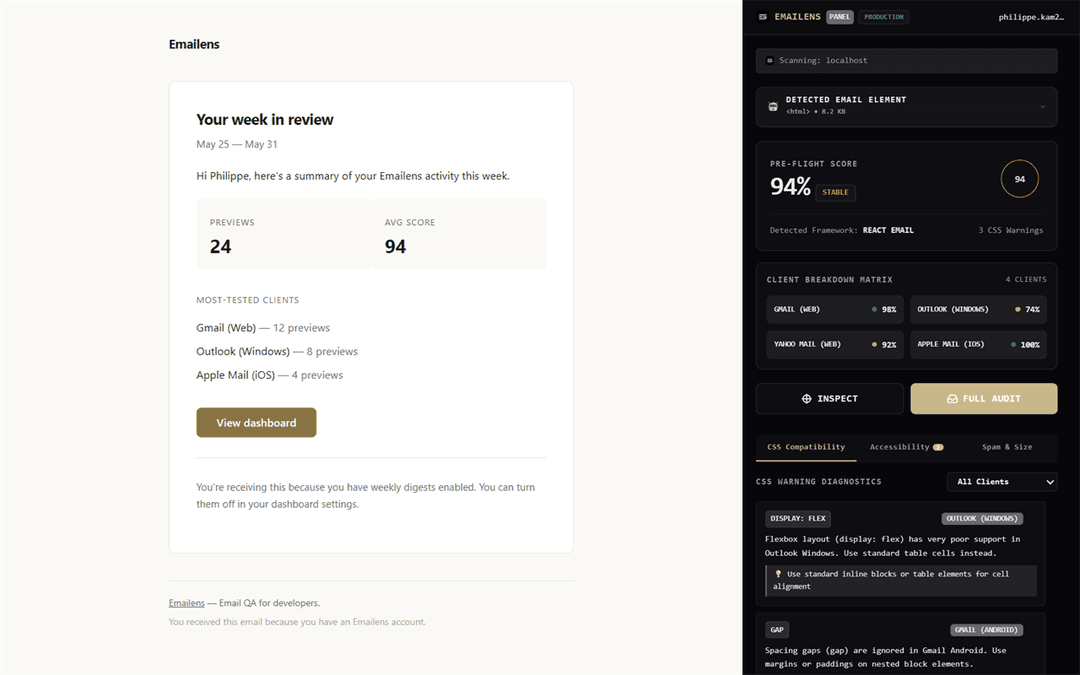Click Apple Mail (iOS) status dot
Screen dimensions: 1080x675
(x=1013, y=344)
